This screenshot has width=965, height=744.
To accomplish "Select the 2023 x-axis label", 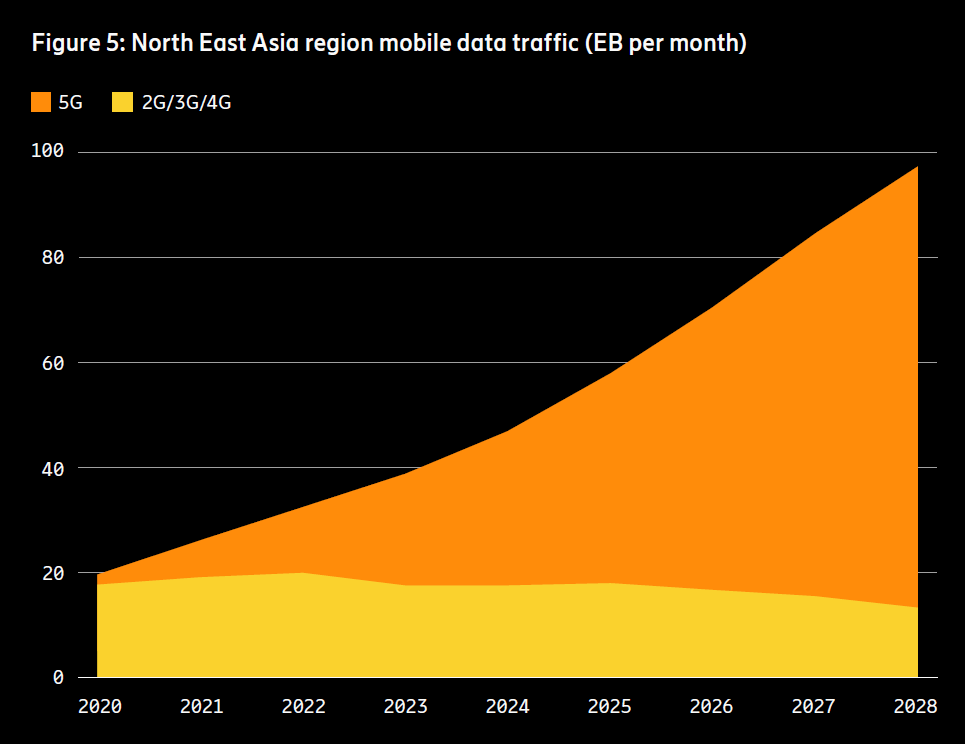I will [405, 706].
